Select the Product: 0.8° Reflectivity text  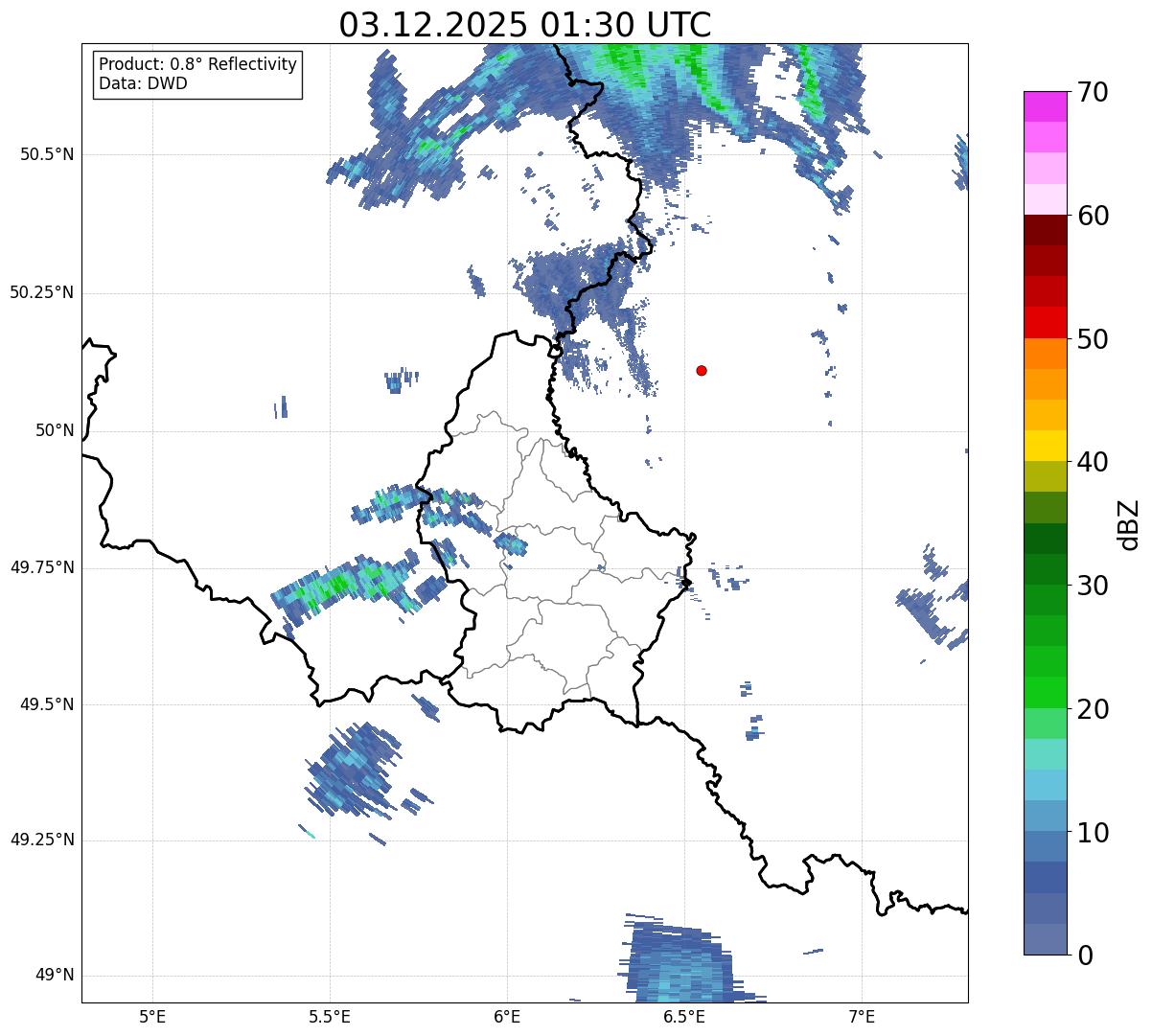click(198, 64)
